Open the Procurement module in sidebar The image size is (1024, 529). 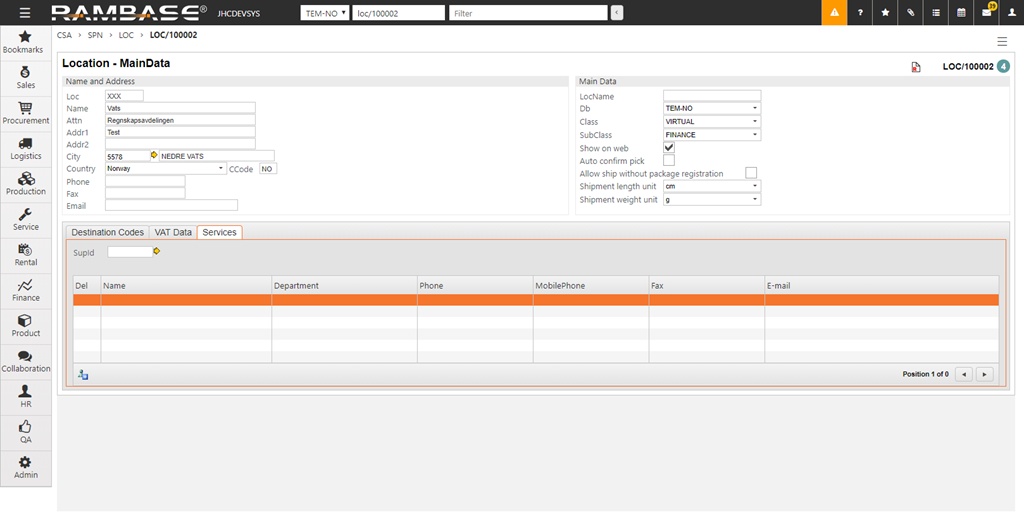[x=25, y=112]
